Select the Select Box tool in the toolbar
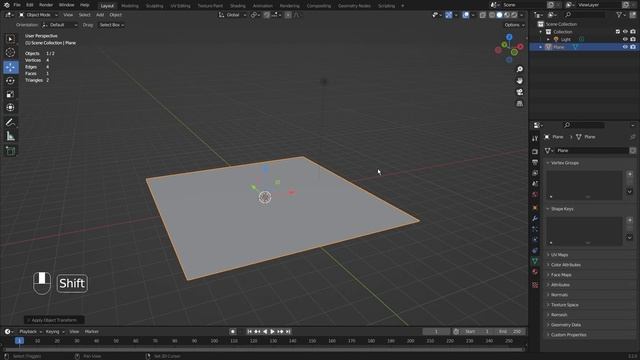Screen dimensions: 640x360 [x=11, y=39]
